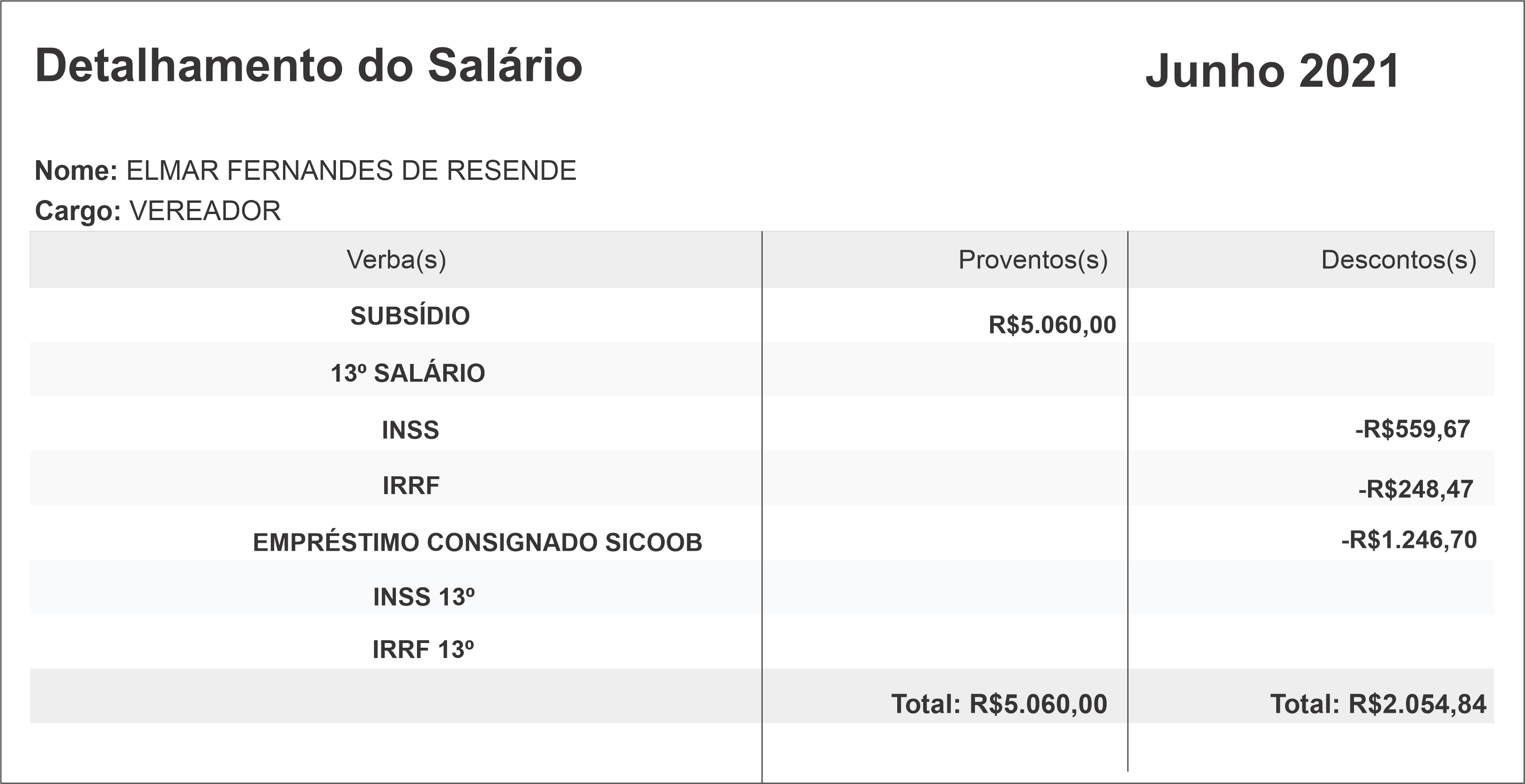This screenshot has width=1525, height=784.
Task: Select the descontos total "Total: R$2.054,84"
Action: (x=1377, y=704)
